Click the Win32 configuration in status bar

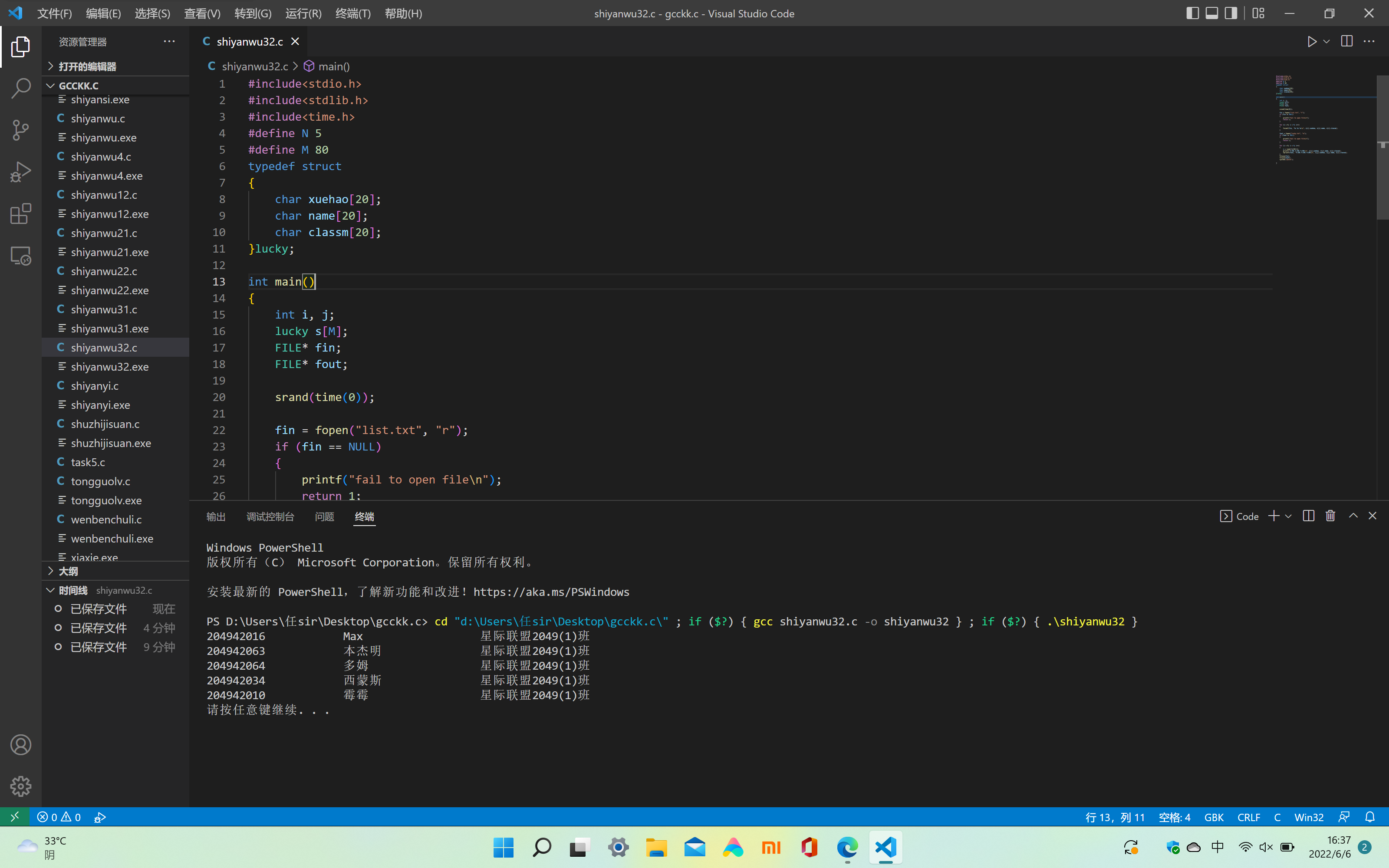click(1309, 817)
